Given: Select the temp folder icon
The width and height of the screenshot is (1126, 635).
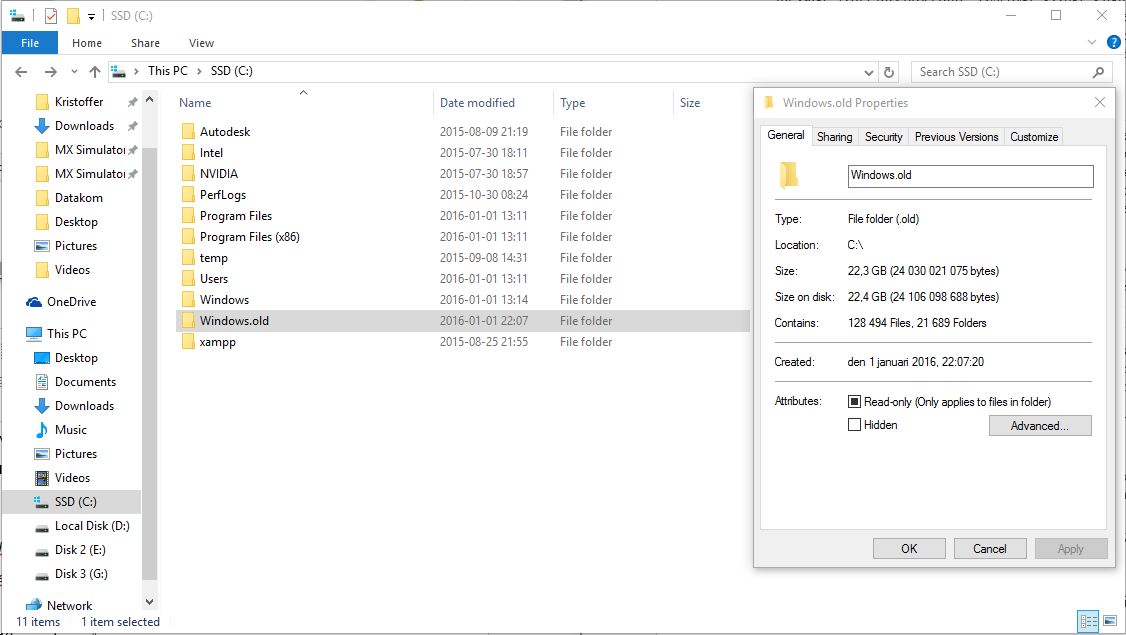Looking at the screenshot, I should [x=188, y=257].
